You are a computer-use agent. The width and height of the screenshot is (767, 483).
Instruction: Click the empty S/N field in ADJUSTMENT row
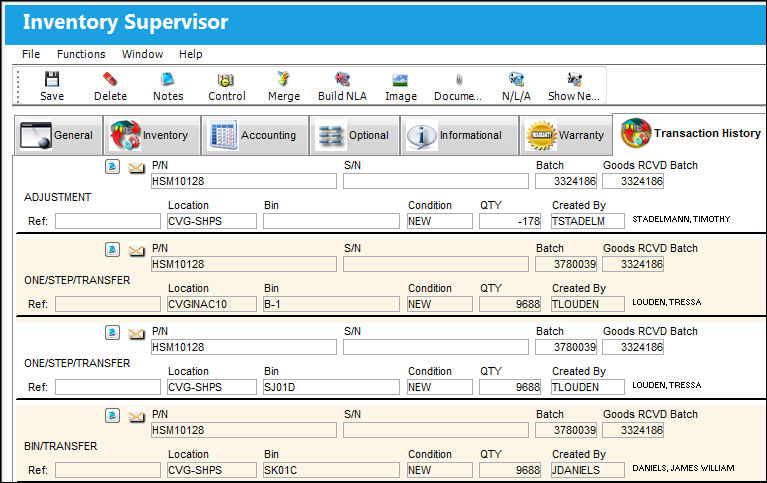(436, 182)
